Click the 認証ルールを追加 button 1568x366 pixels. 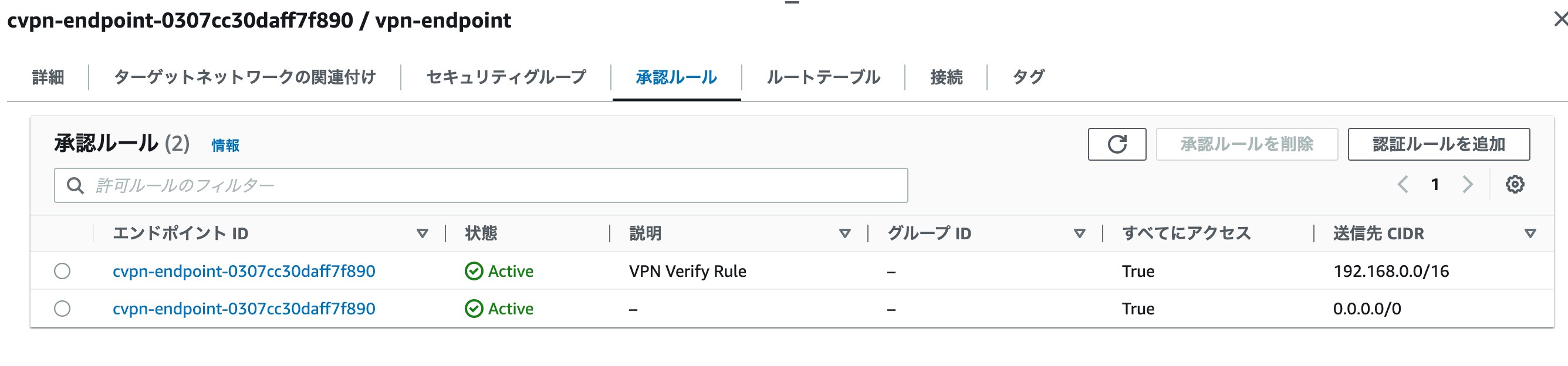coord(1438,144)
